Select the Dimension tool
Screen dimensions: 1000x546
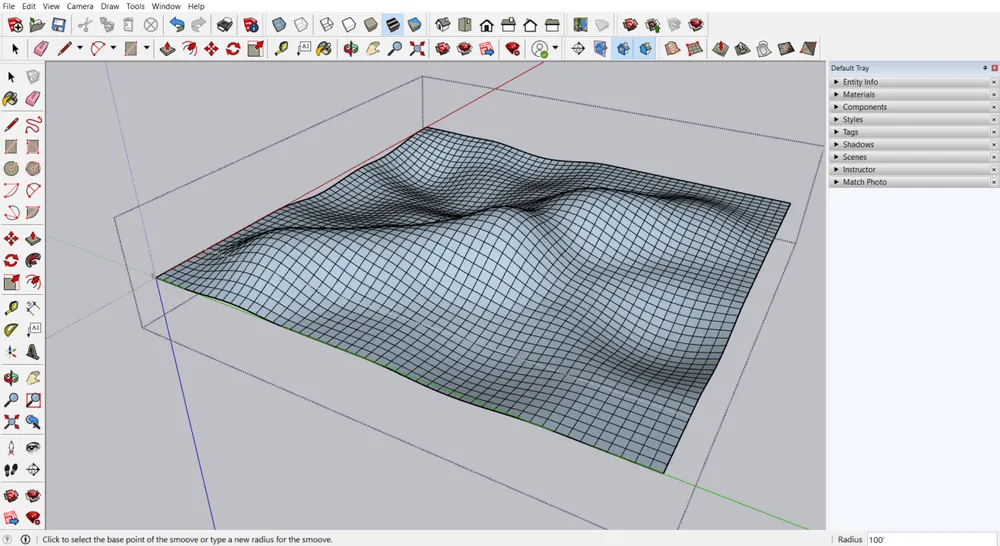(x=33, y=308)
